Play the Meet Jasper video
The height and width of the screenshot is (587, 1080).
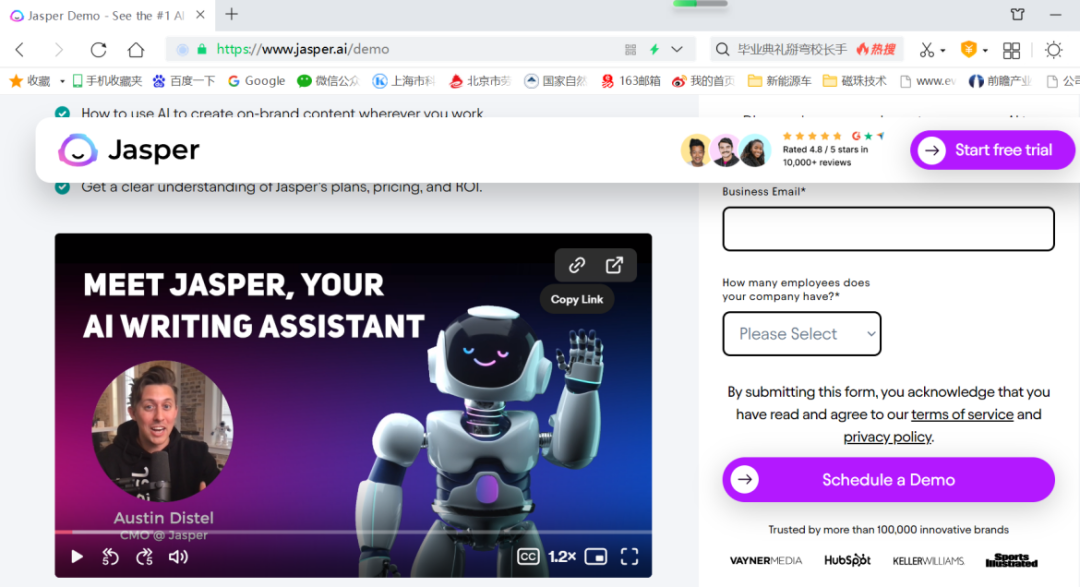point(76,557)
